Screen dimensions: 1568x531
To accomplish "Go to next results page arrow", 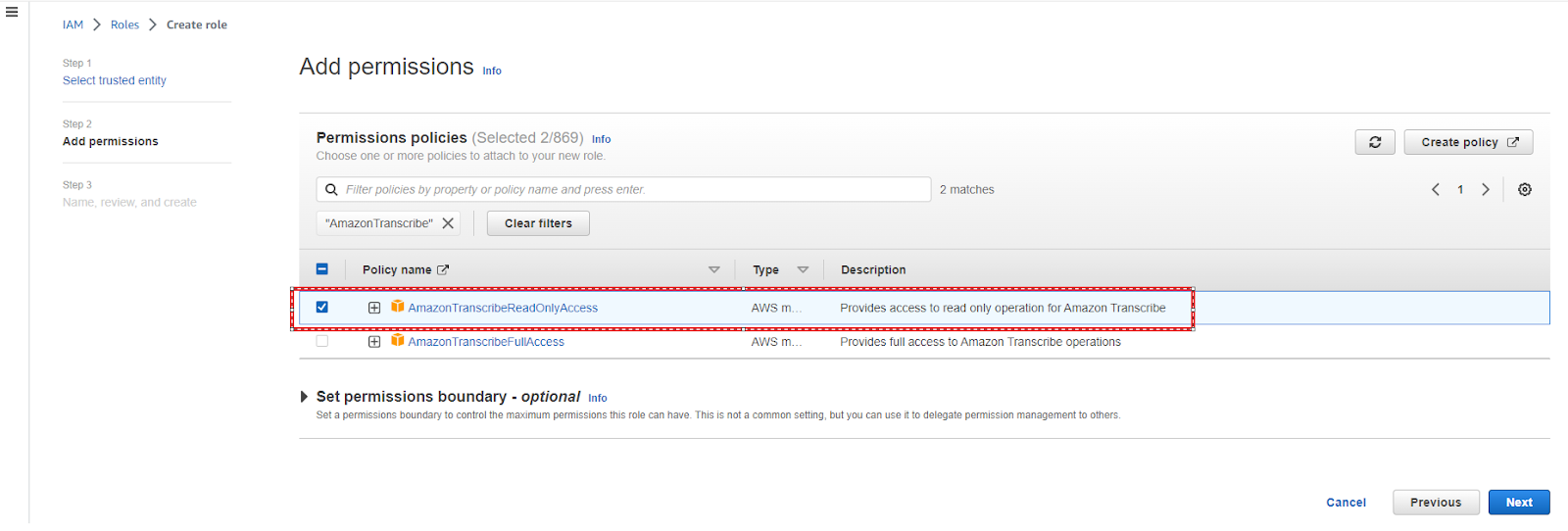I will point(1486,190).
